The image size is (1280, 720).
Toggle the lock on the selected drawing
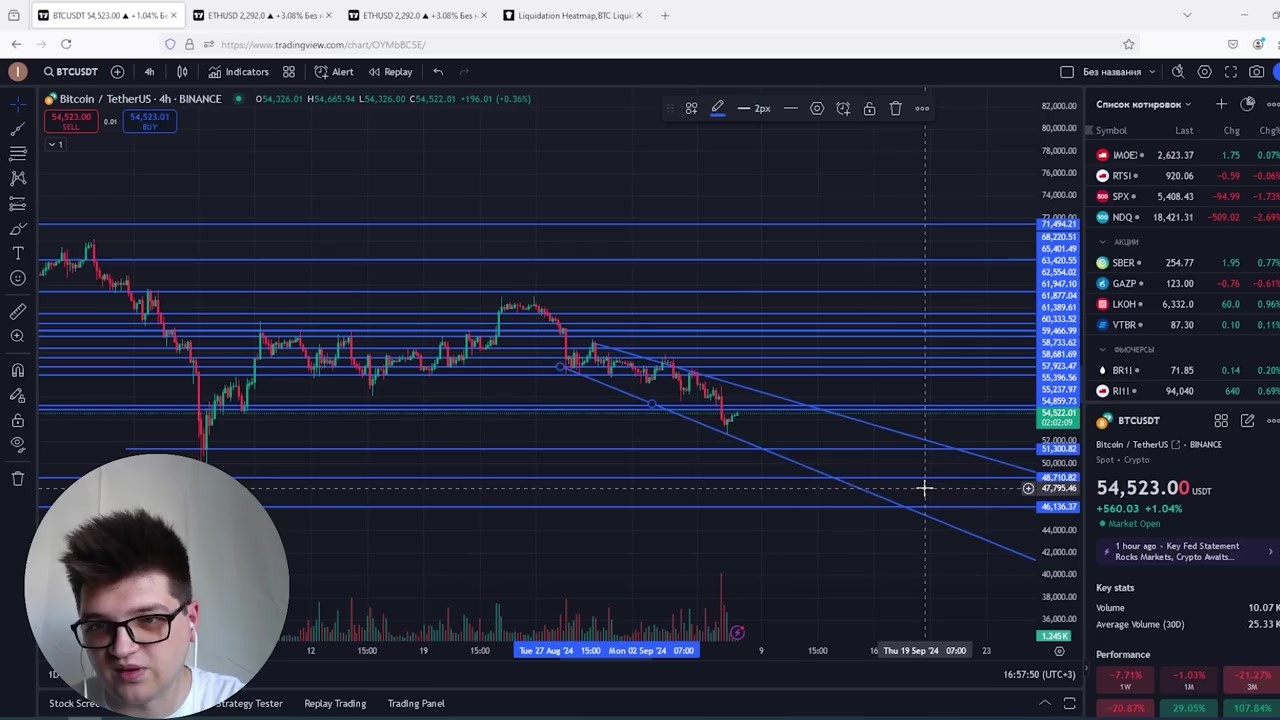coord(869,108)
